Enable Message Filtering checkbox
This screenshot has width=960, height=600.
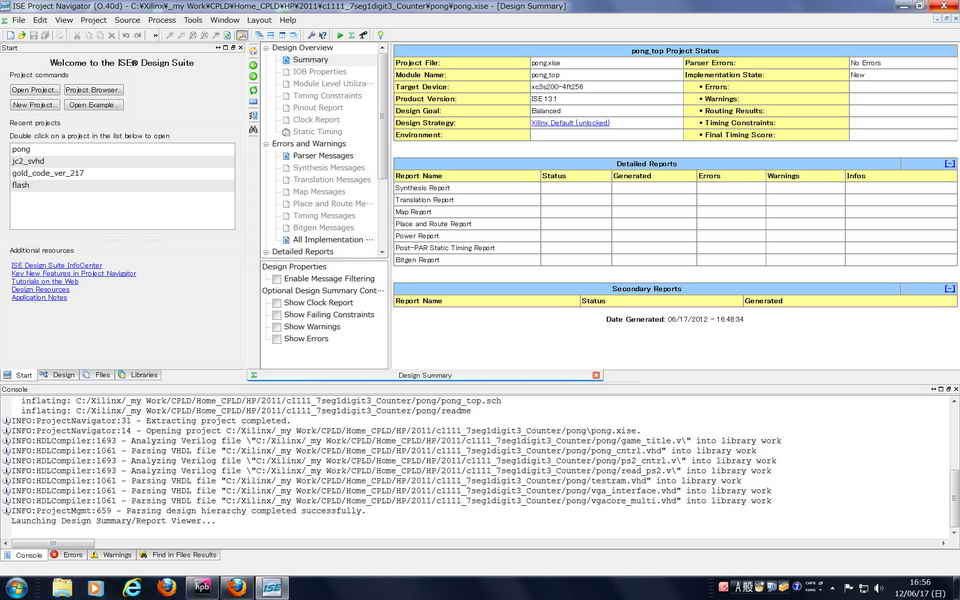click(x=277, y=279)
